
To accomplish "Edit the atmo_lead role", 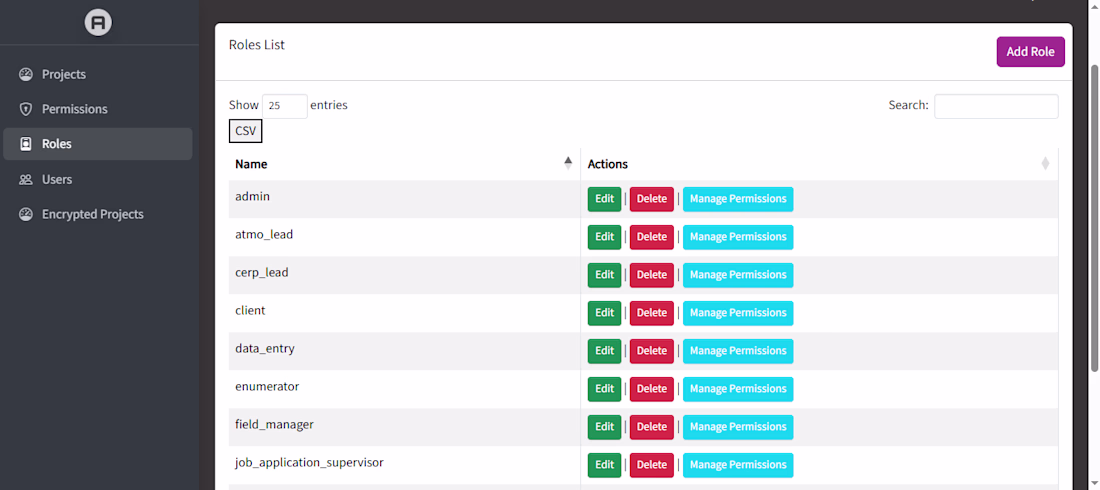I will (605, 237).
